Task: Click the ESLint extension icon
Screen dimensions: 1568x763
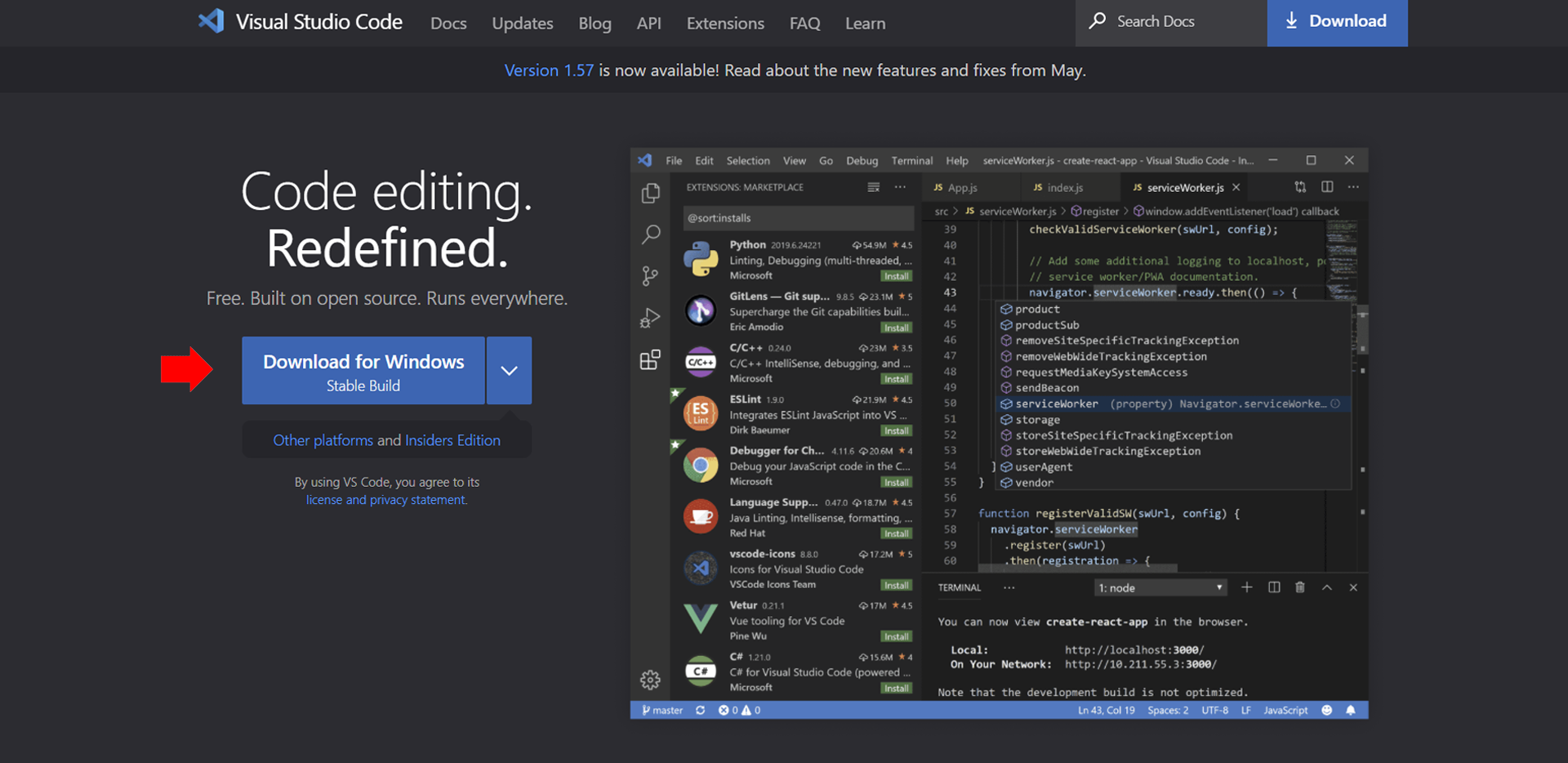Action: click(701, 413)
